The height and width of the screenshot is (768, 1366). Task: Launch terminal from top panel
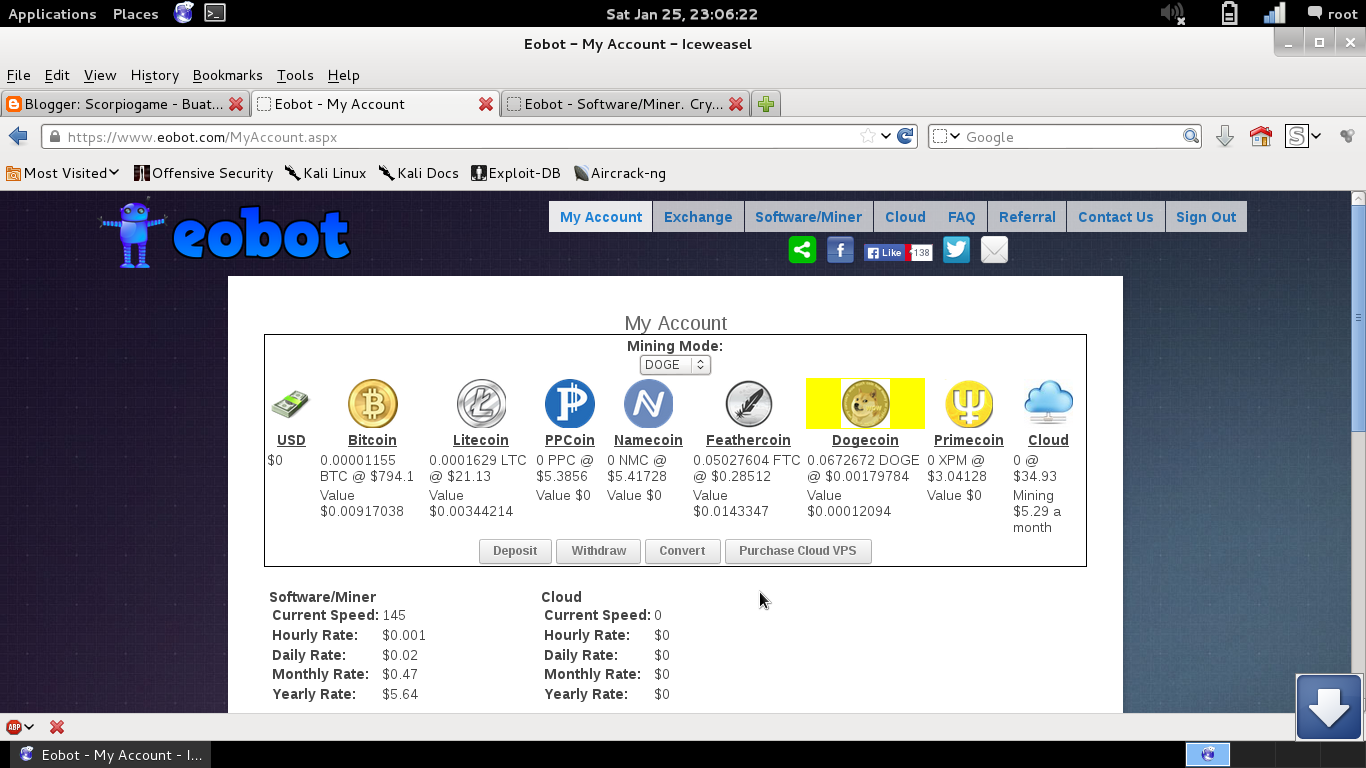tap(214, 13)
